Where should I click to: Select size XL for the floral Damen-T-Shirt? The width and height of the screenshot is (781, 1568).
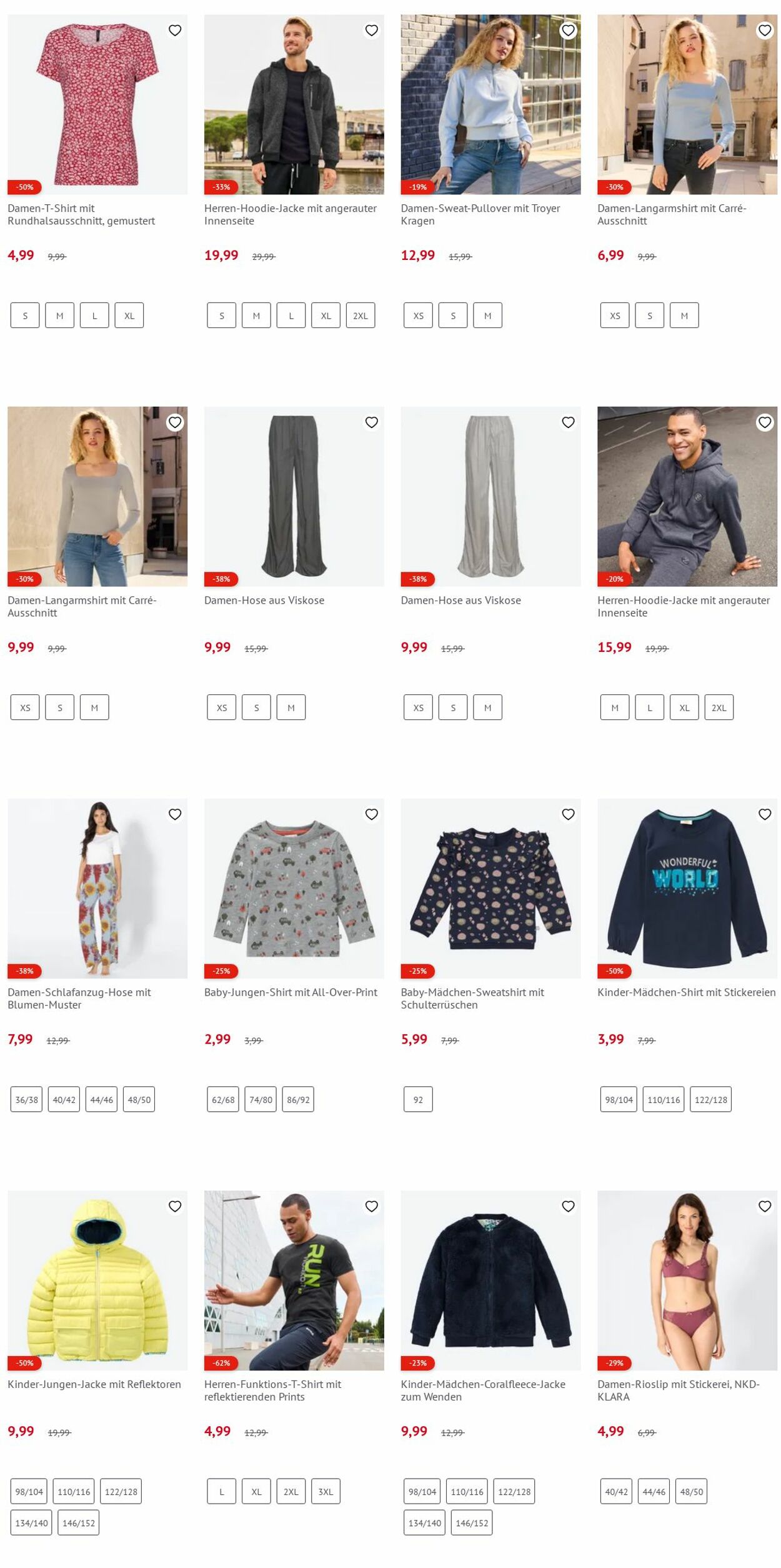click(x=129, y=316)
